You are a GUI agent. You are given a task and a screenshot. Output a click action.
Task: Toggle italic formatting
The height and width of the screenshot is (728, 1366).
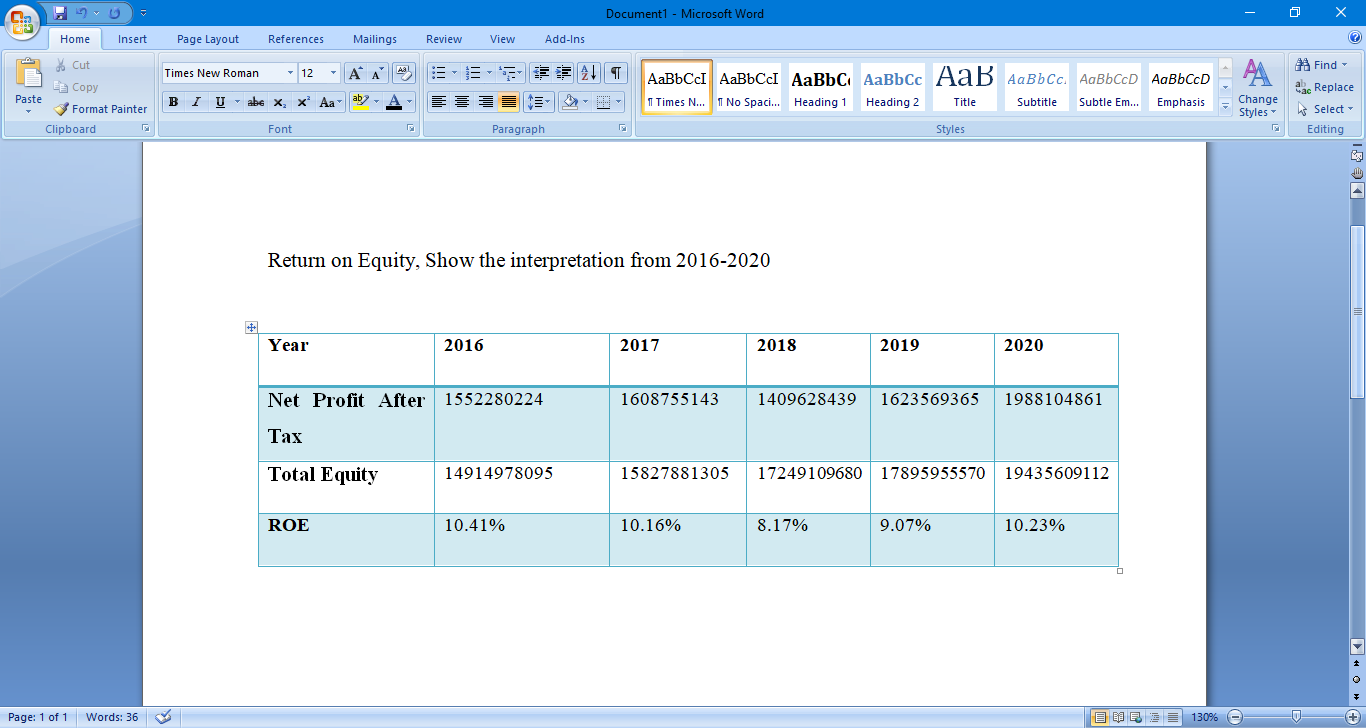point(197,102)
